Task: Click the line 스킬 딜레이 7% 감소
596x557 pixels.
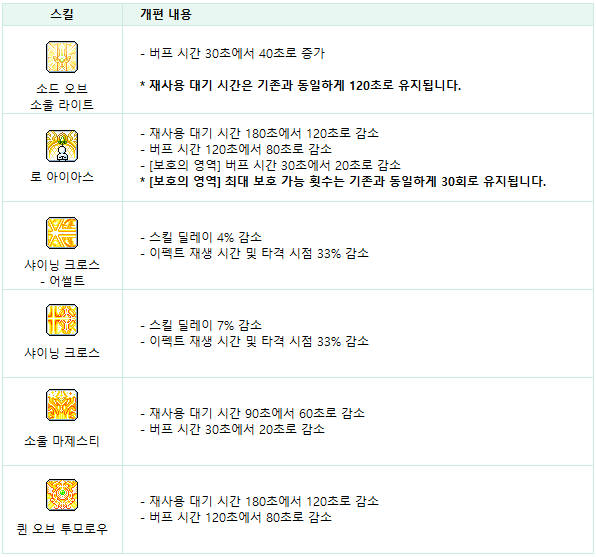Action: coord(201,325)
